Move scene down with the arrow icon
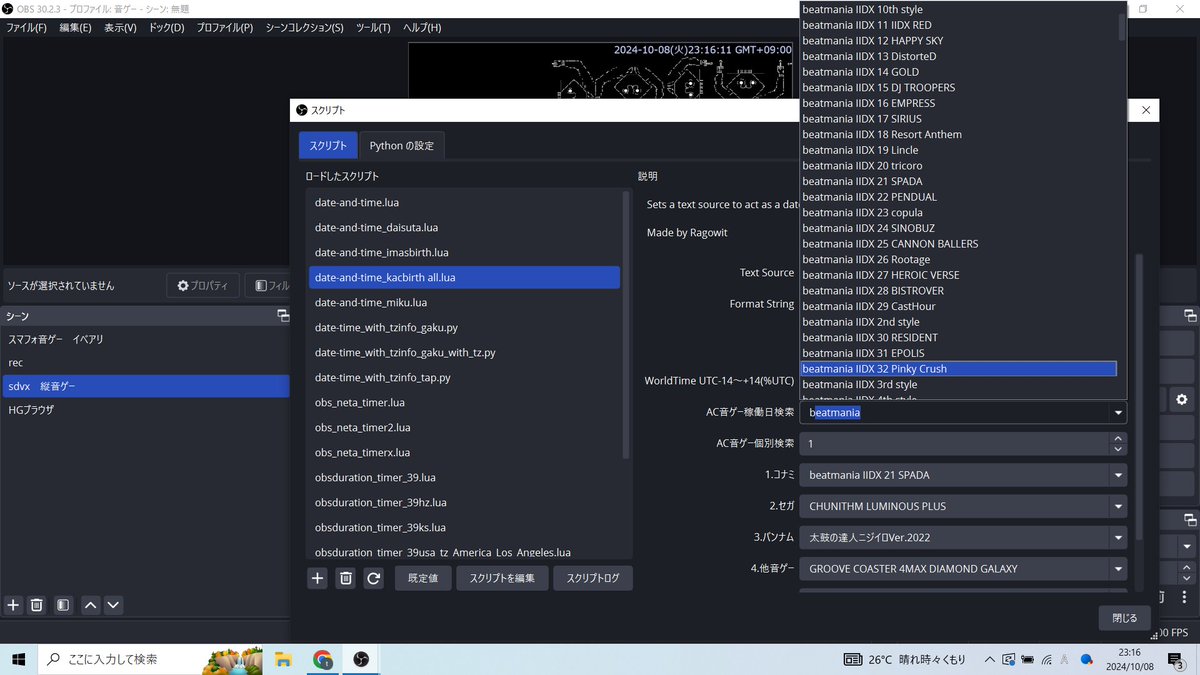Image resolution: width=1200 pixels, height=675 pixels. pos(113,605)
